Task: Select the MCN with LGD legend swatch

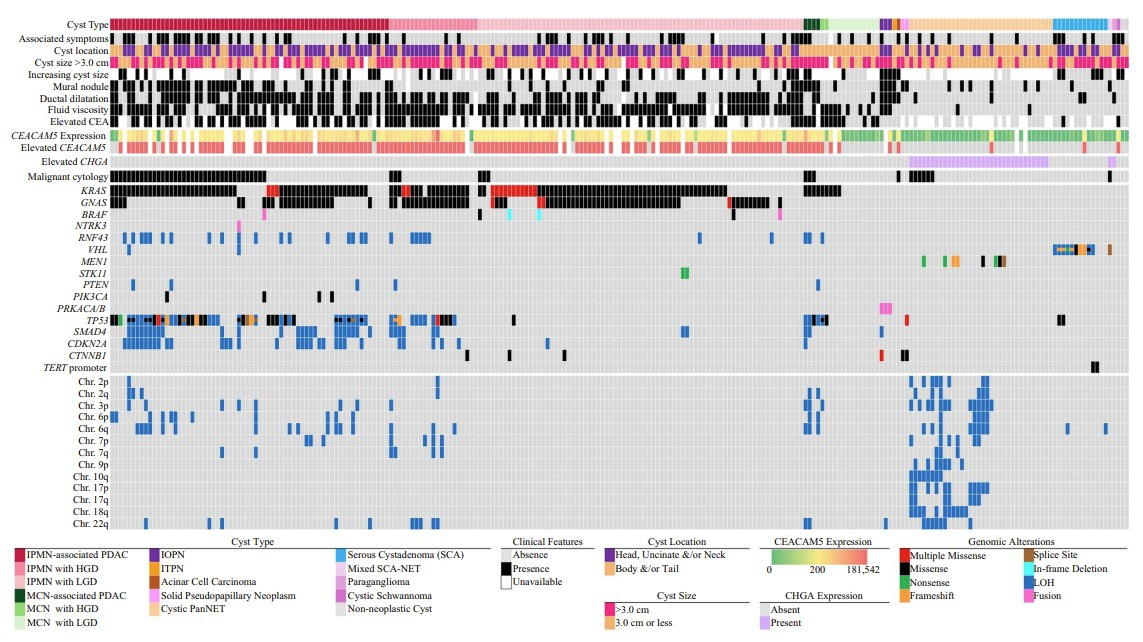Action: tap(20, 623)
